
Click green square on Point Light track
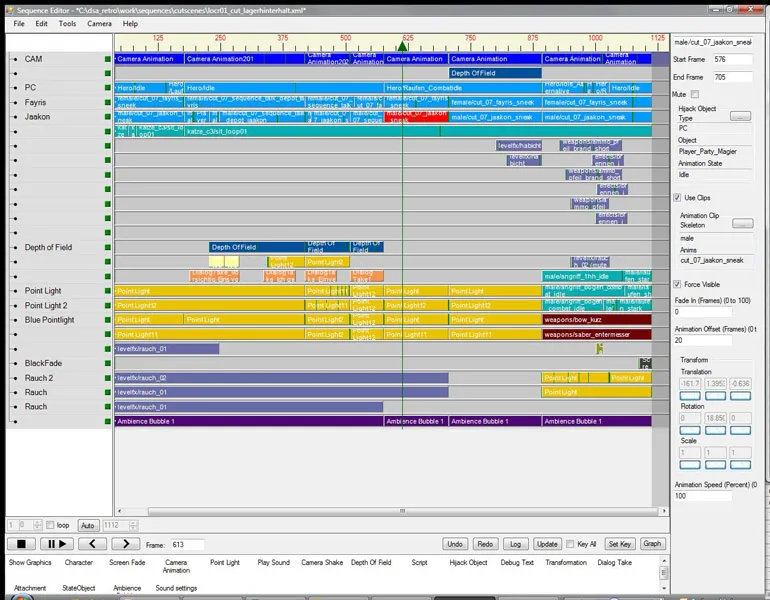click(108, 291)
